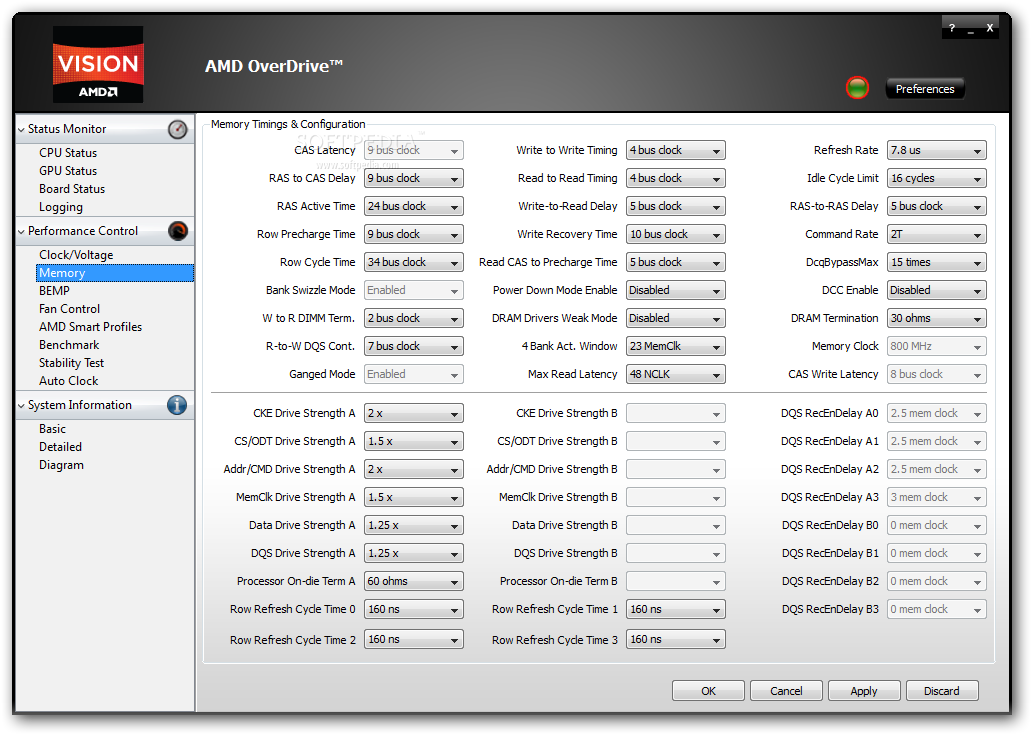
Task: Open the system Diagram page
Action: 61,465
